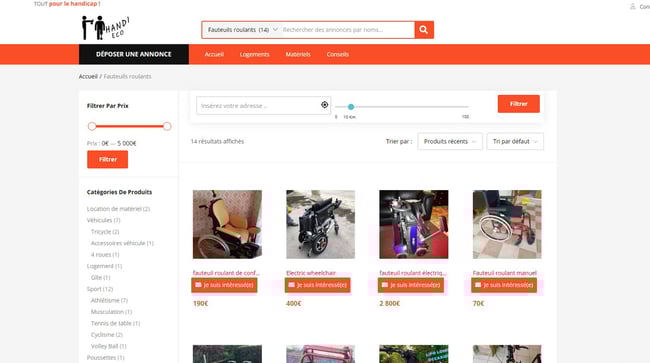The height and width of the screenshot is (363, 650).
Task: Click Je suis intéressé(e) for Fauteuil roulant manuel
Action: [x=504, y=285]
